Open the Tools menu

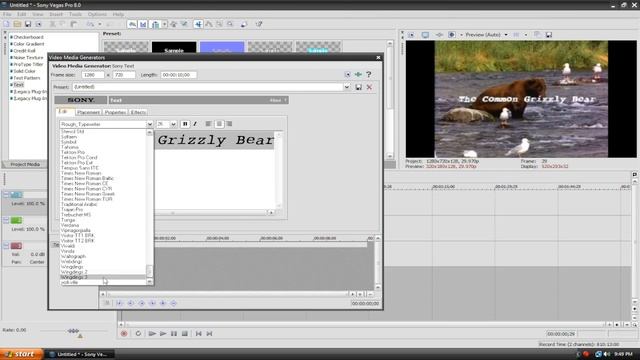pyautogui.click(x=75, y=14)
